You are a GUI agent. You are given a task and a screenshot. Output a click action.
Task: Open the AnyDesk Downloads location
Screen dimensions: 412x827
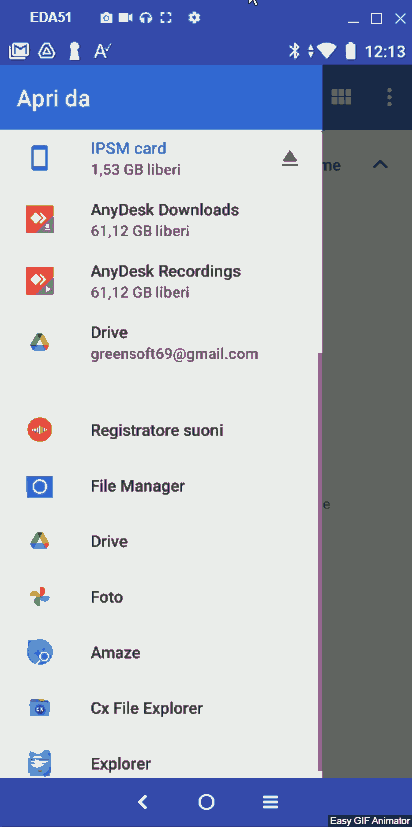(x=161, y=220)
